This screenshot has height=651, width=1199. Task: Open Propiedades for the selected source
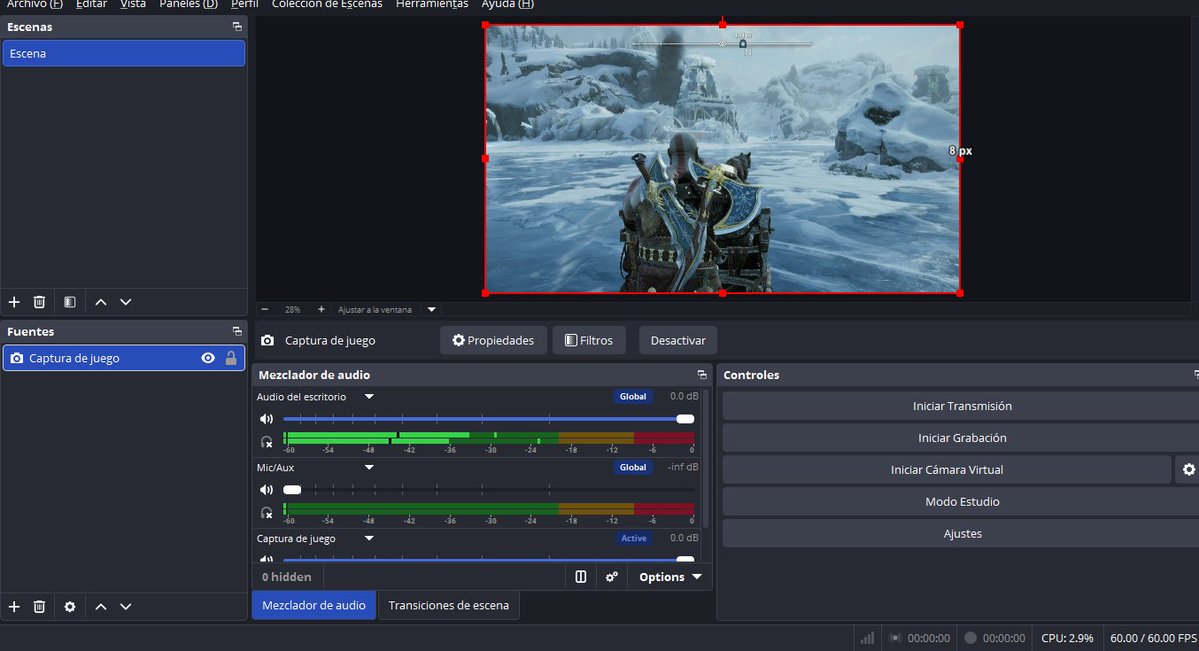[x=493, y=340]
